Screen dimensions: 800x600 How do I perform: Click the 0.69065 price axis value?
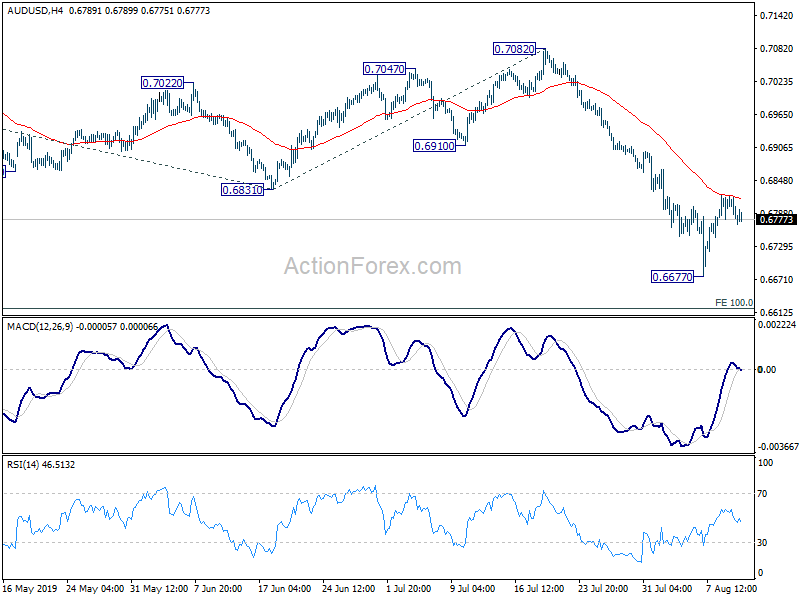point(777,148)
